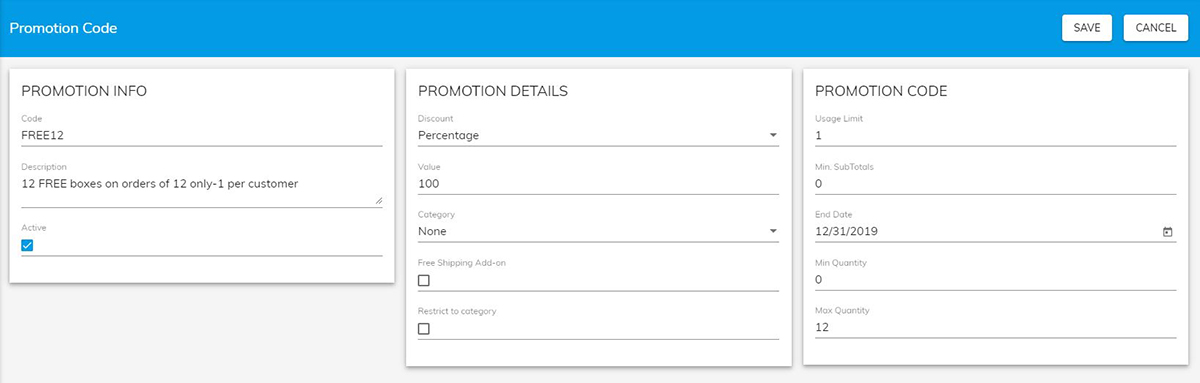Click the None value in Category
The width and height of the screenshot is (1200, 383).
[x=432, y=232]
